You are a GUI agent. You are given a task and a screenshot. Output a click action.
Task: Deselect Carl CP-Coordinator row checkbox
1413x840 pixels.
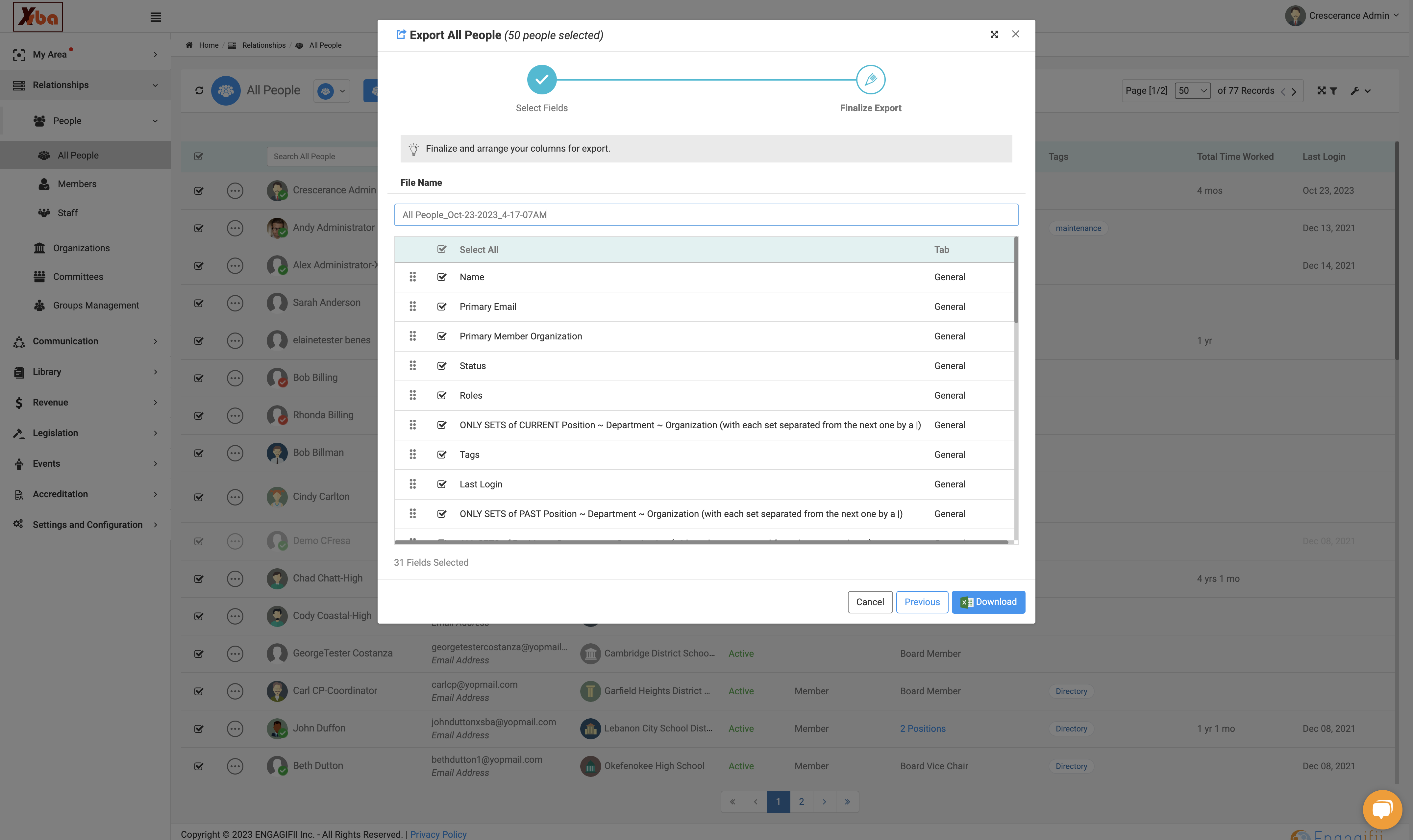[199, 691]
